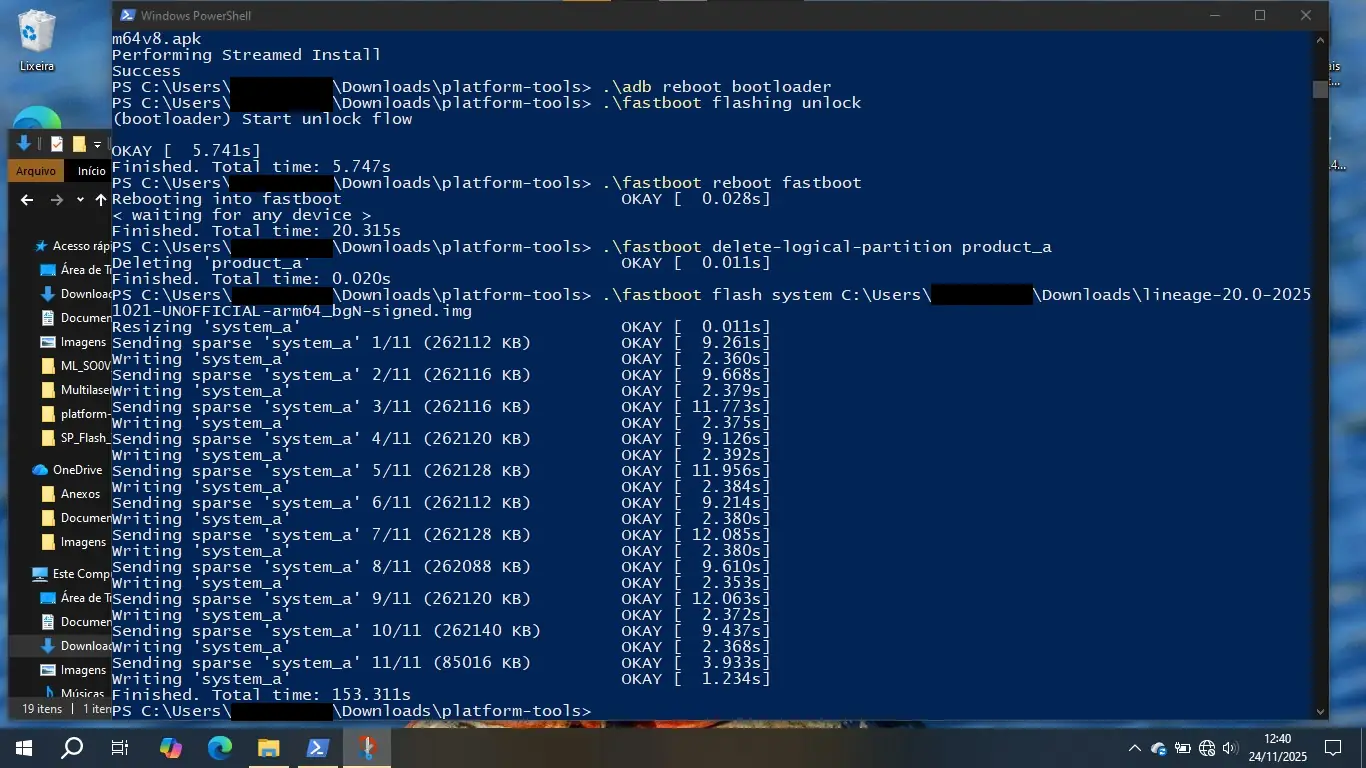Click the network globe icon in the tray
This screenshot has height=768, width=1366.
pos(1207,747)
